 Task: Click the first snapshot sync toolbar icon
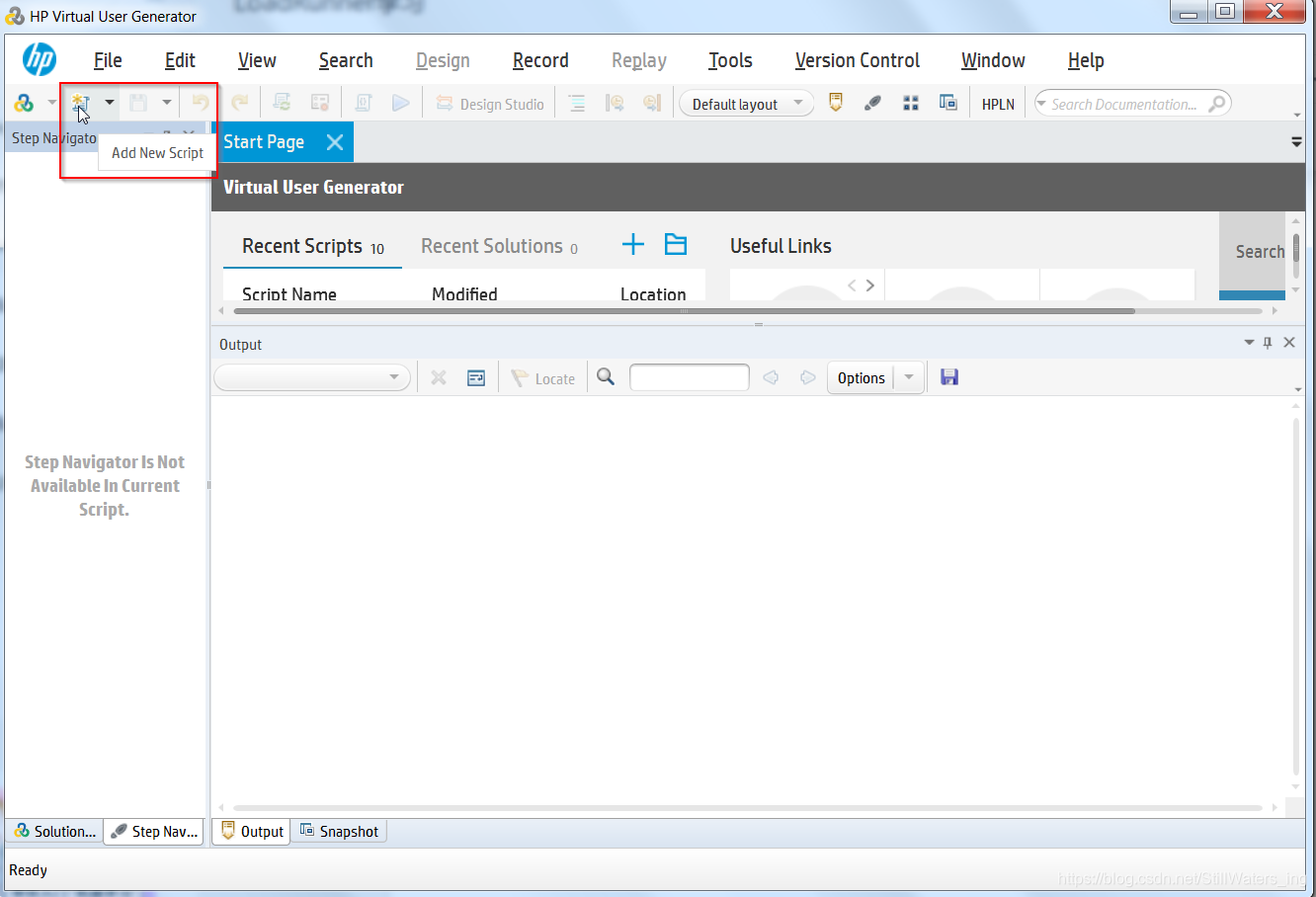(x=615, y=103)
